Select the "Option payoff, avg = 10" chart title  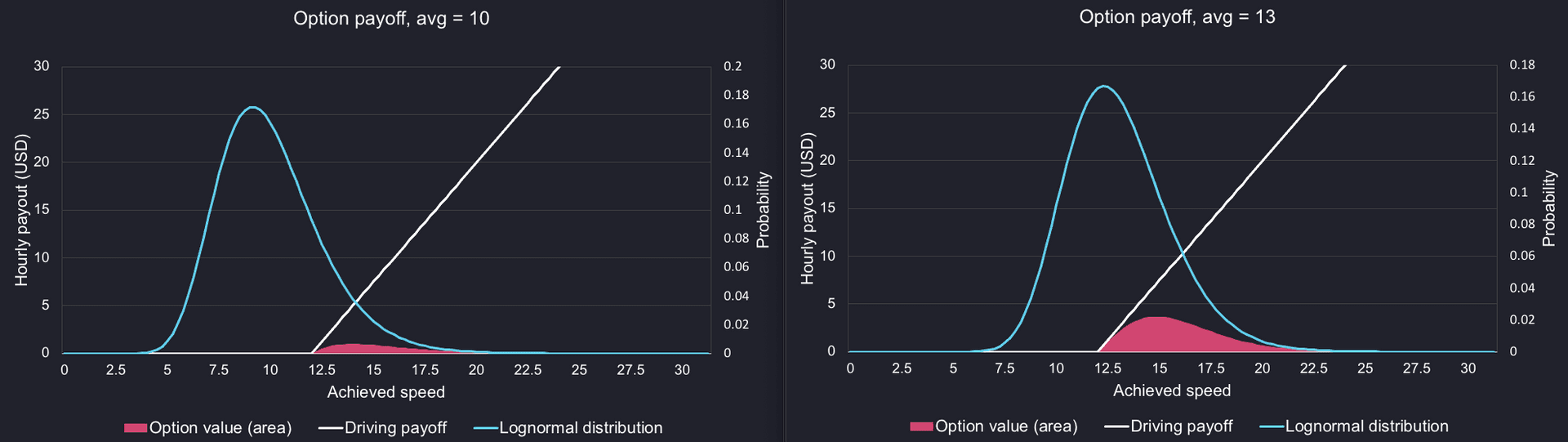[391, 19]
